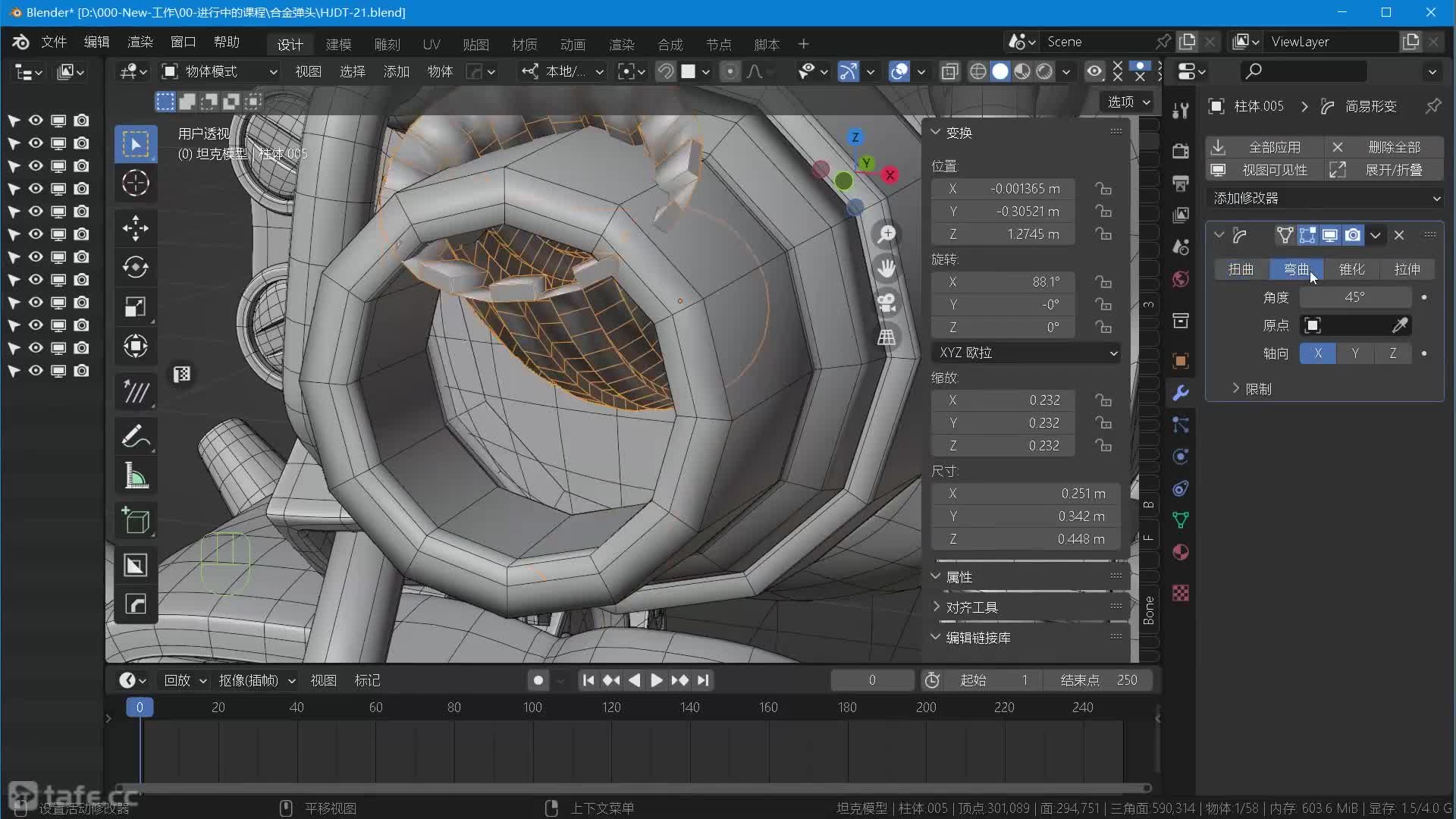Open the Modifier properties wrench tab
The image size is (1456, 819).
1180,393
